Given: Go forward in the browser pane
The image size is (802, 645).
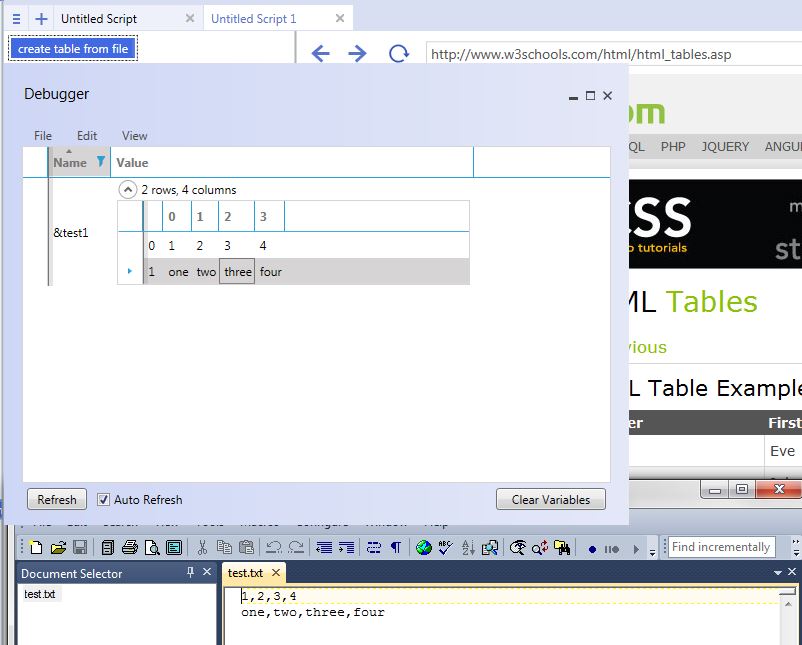Looking at the screenshot, I should pyautogui.click(x=357, y=53).
